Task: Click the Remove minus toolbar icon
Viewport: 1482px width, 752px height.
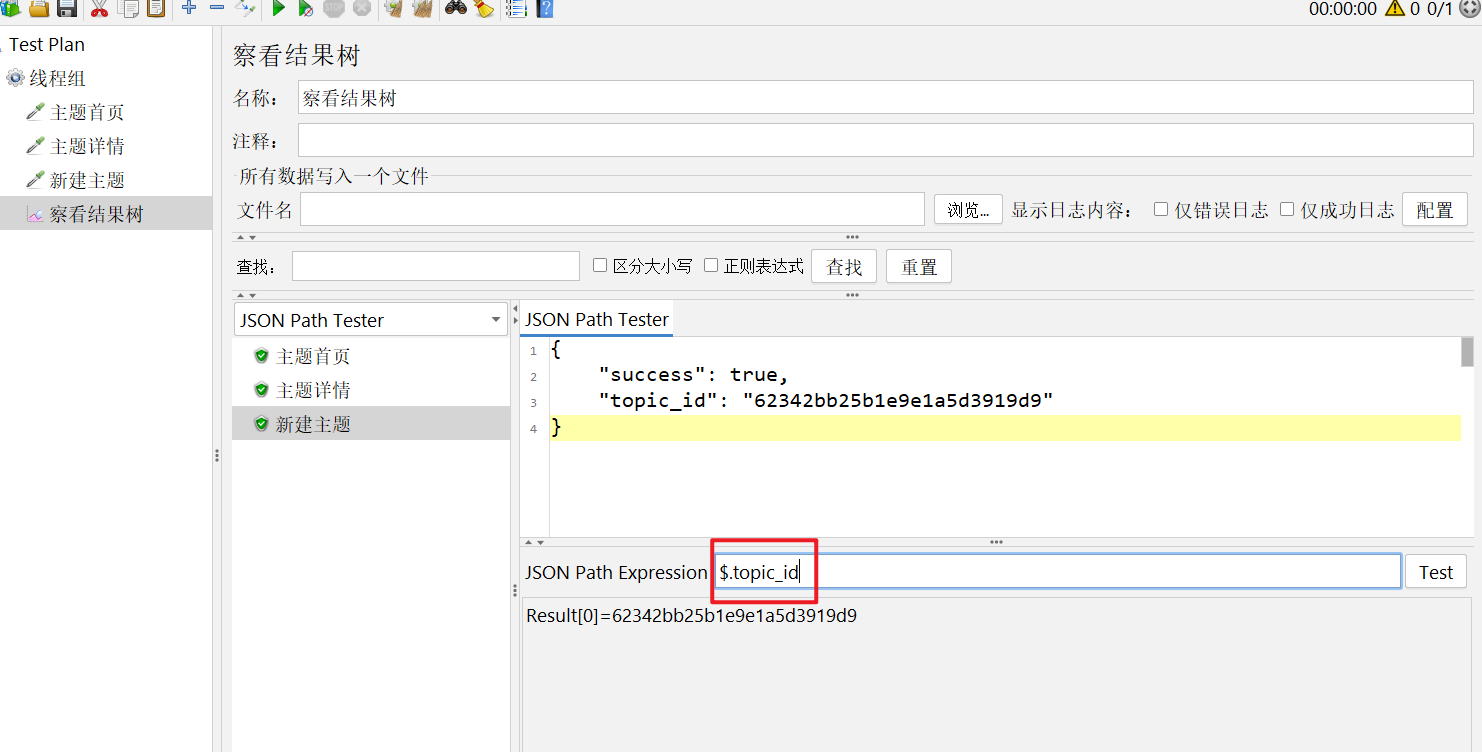Action: pyautogui.click(x=216, y=7)
